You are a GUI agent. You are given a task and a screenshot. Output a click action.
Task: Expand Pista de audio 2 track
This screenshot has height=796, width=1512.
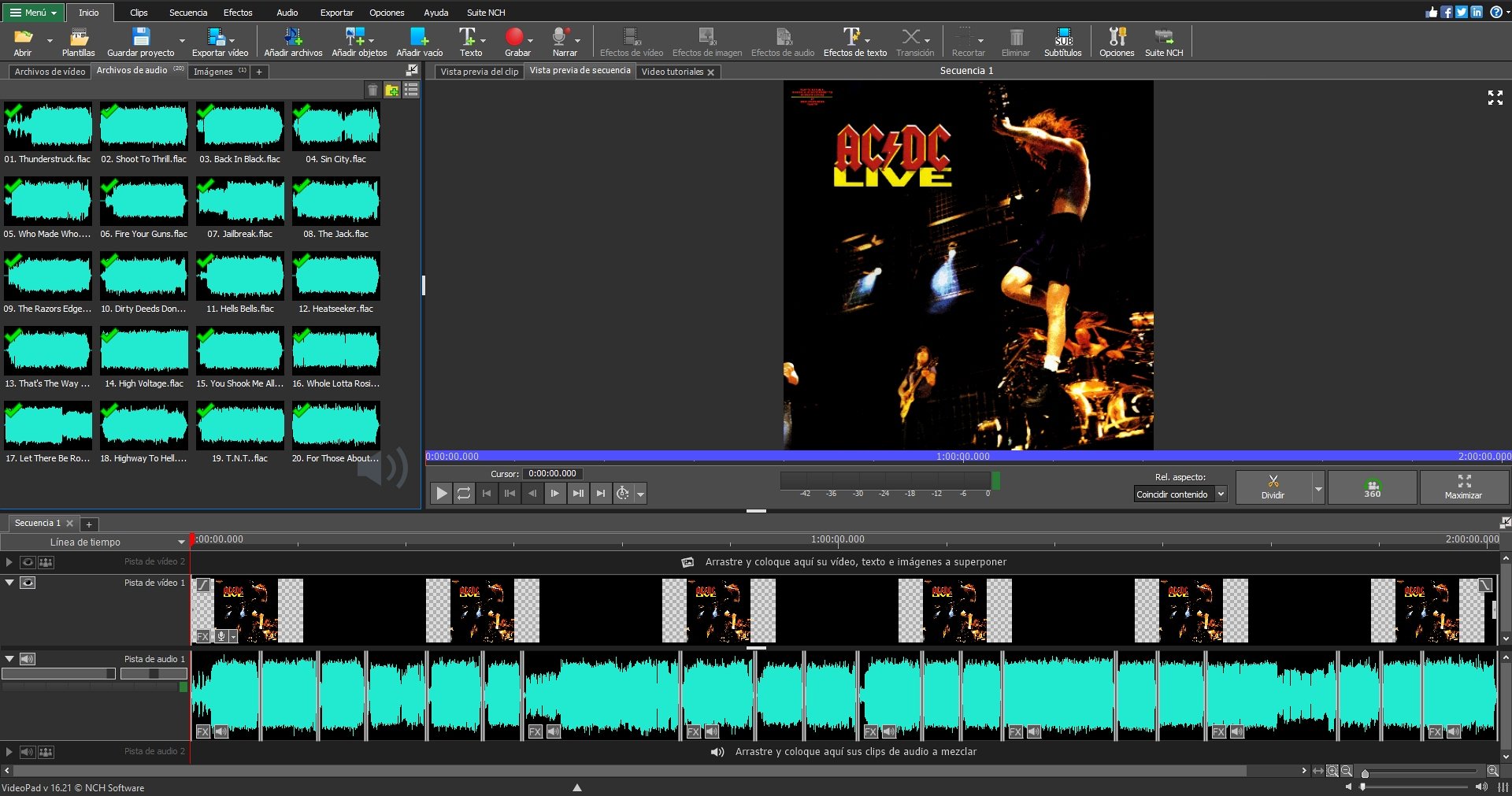[9, 752]
